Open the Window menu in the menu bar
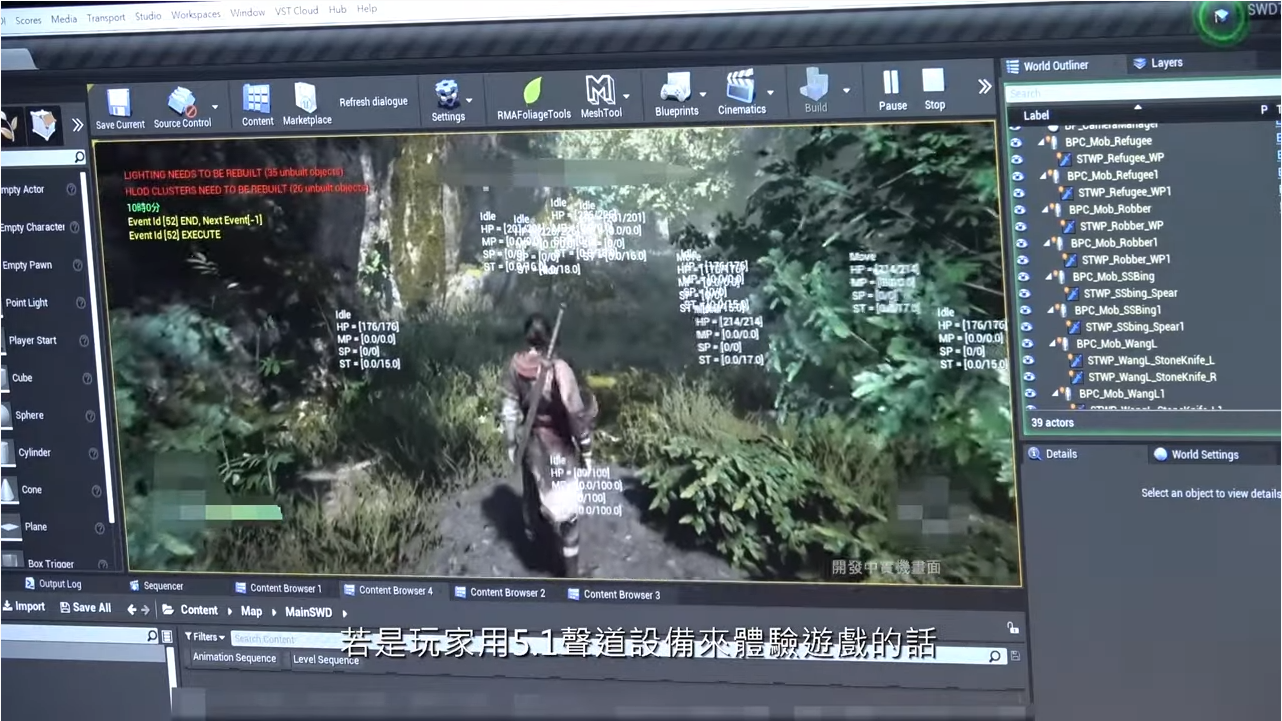This screenshot has width=1282, height=721. (247, 13)
